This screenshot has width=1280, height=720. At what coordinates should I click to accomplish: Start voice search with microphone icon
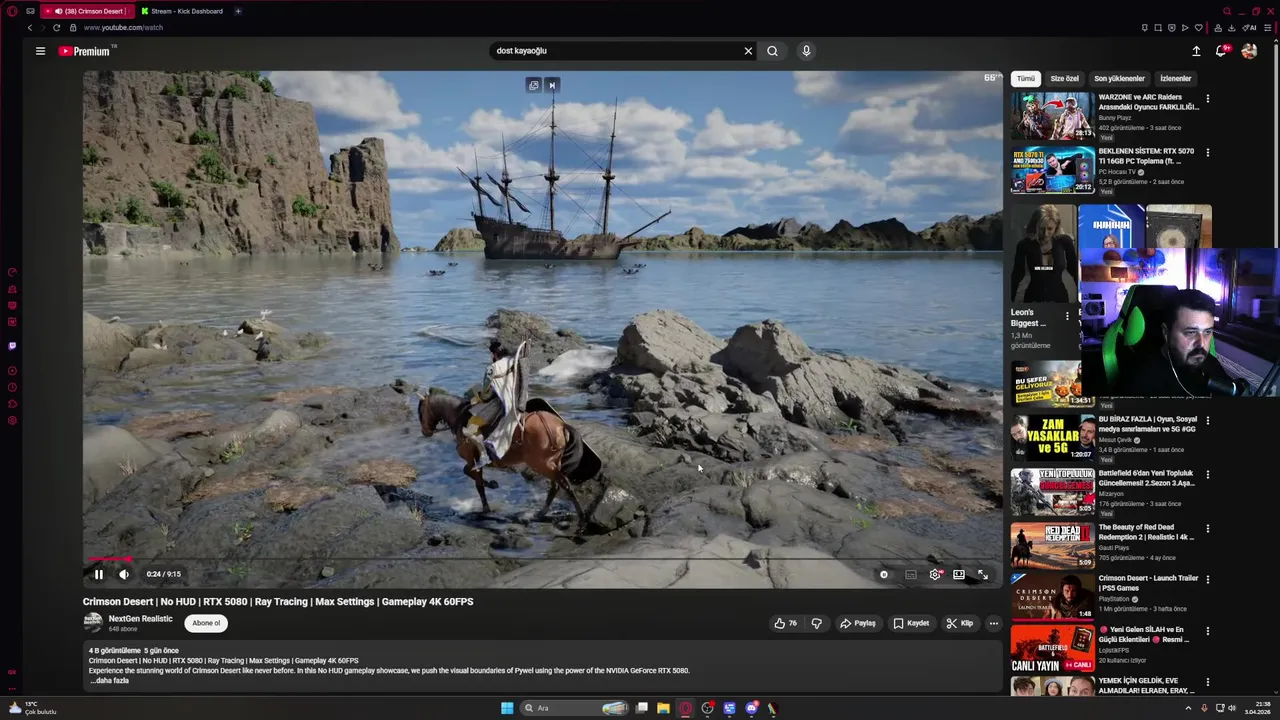[x=806, y=51]
